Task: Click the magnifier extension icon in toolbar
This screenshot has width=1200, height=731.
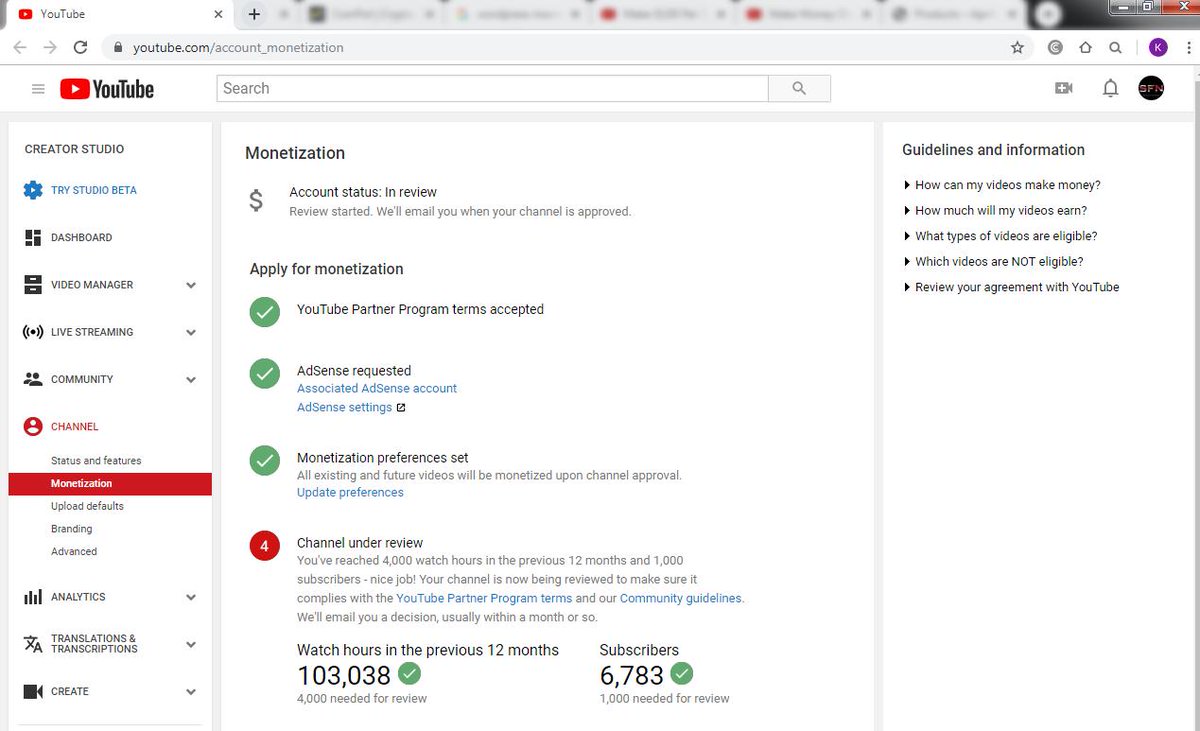Action: coord(1115,47)
